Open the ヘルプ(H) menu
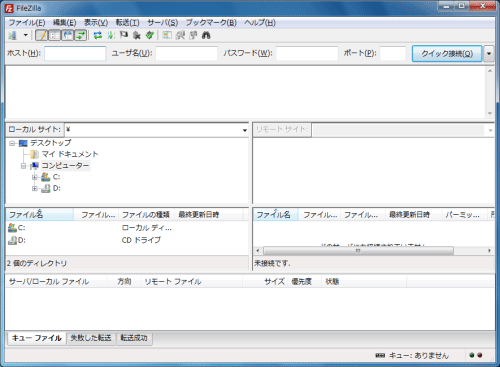Screen dimensions: 500x367 click(x=260, y=23)
